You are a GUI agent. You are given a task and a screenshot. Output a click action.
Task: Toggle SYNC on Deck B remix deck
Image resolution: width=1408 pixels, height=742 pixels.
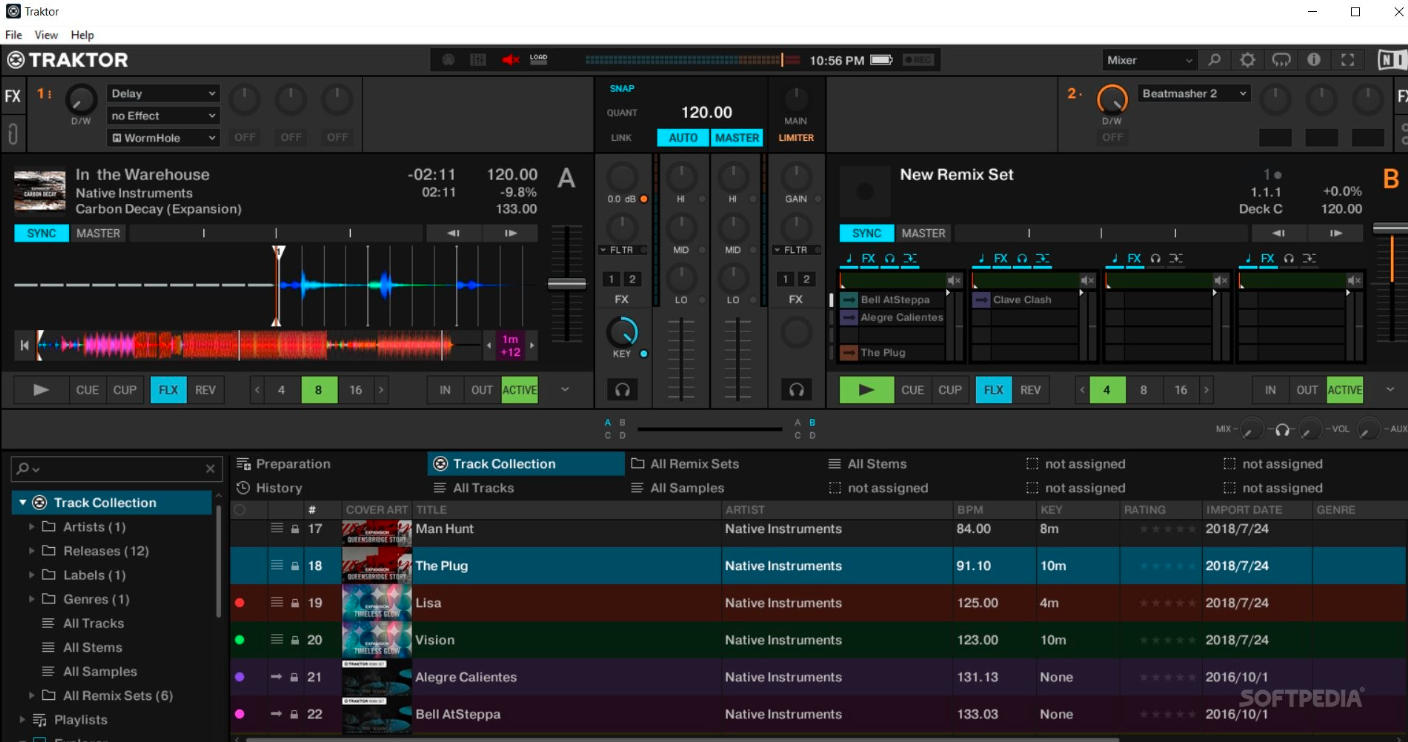[x=867, y=233]
